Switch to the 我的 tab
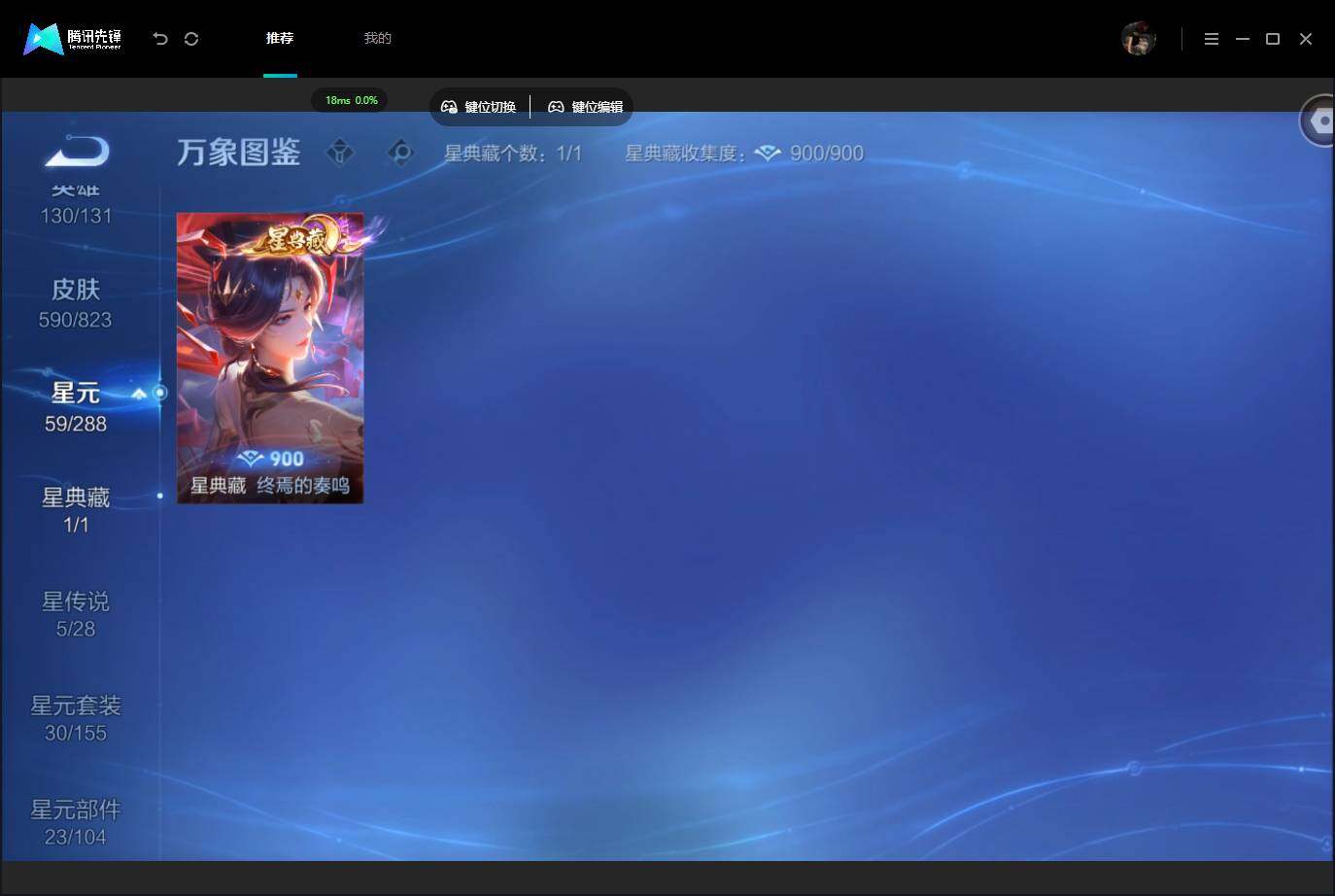This screenshot has height=896, width=1335. (x=377, y=38)
